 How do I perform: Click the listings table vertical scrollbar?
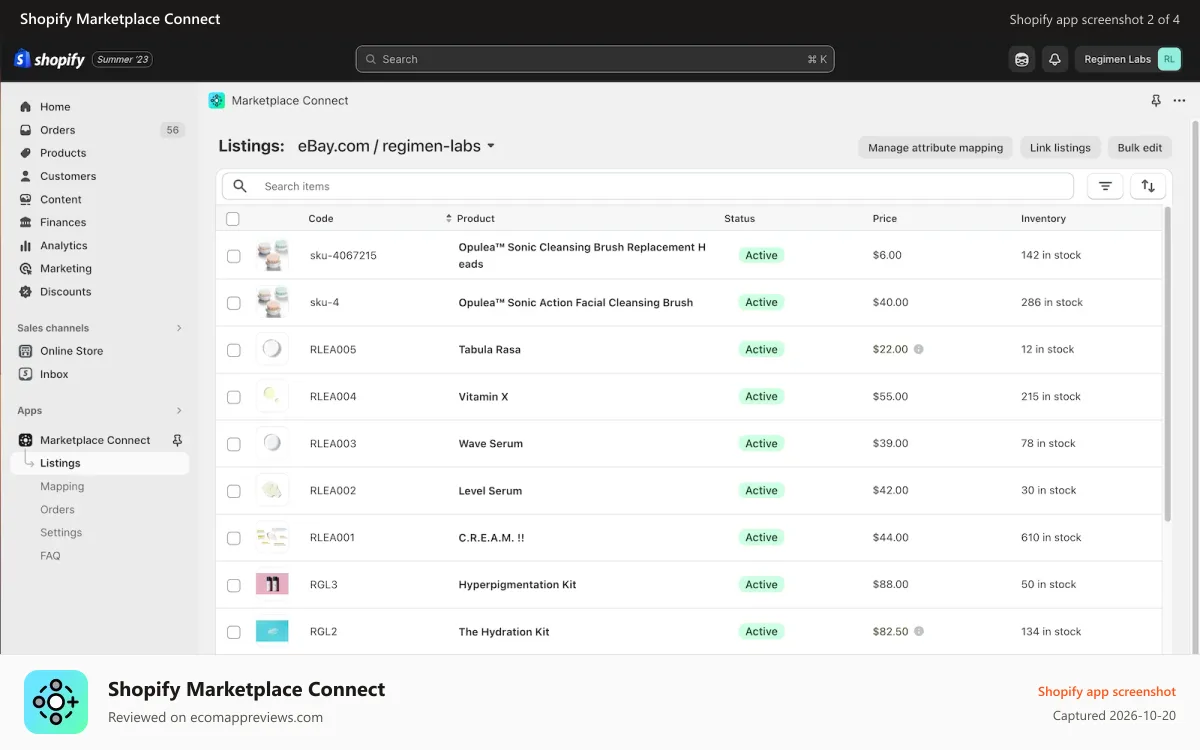1166,363
